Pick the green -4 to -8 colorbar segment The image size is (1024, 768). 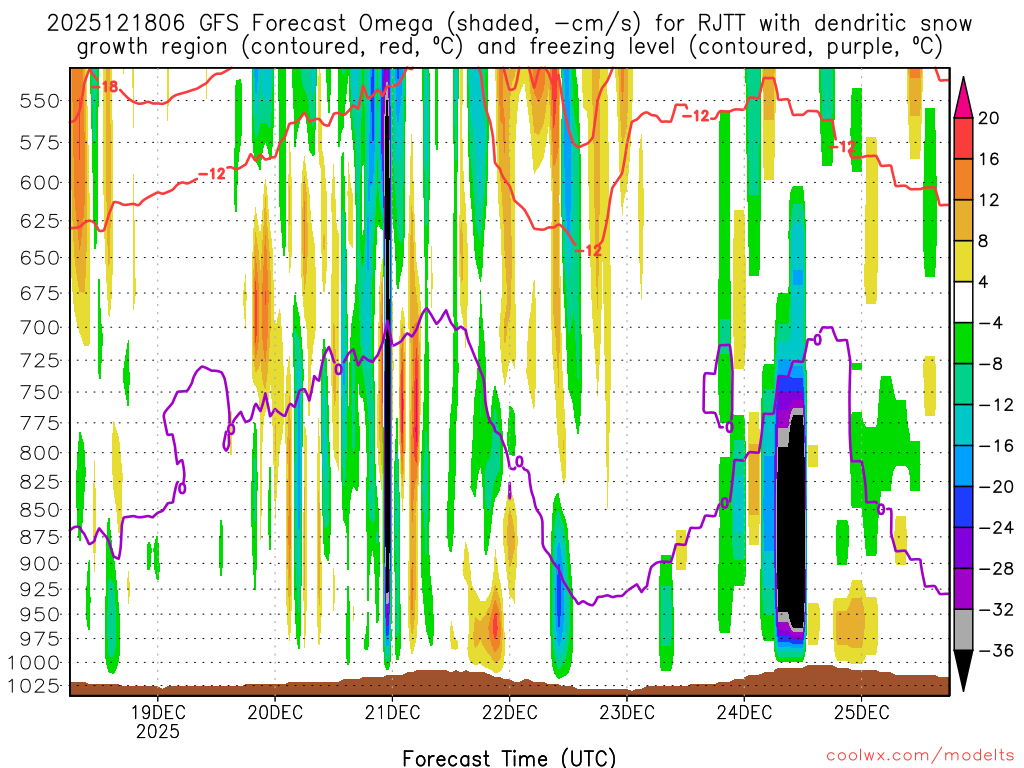(963, 343)
